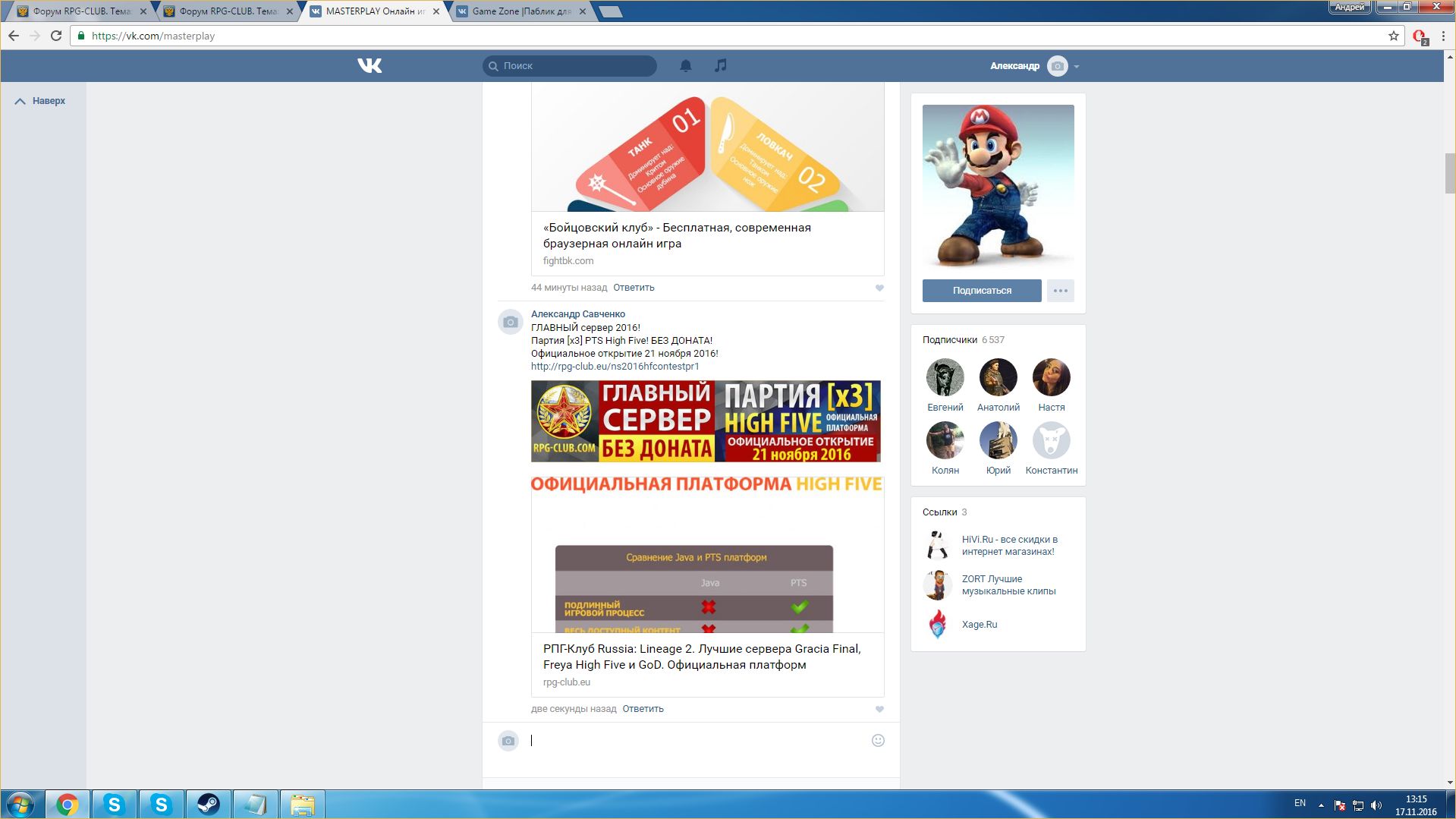Click Ответить under две секунды назад comment

pos(643,709)
